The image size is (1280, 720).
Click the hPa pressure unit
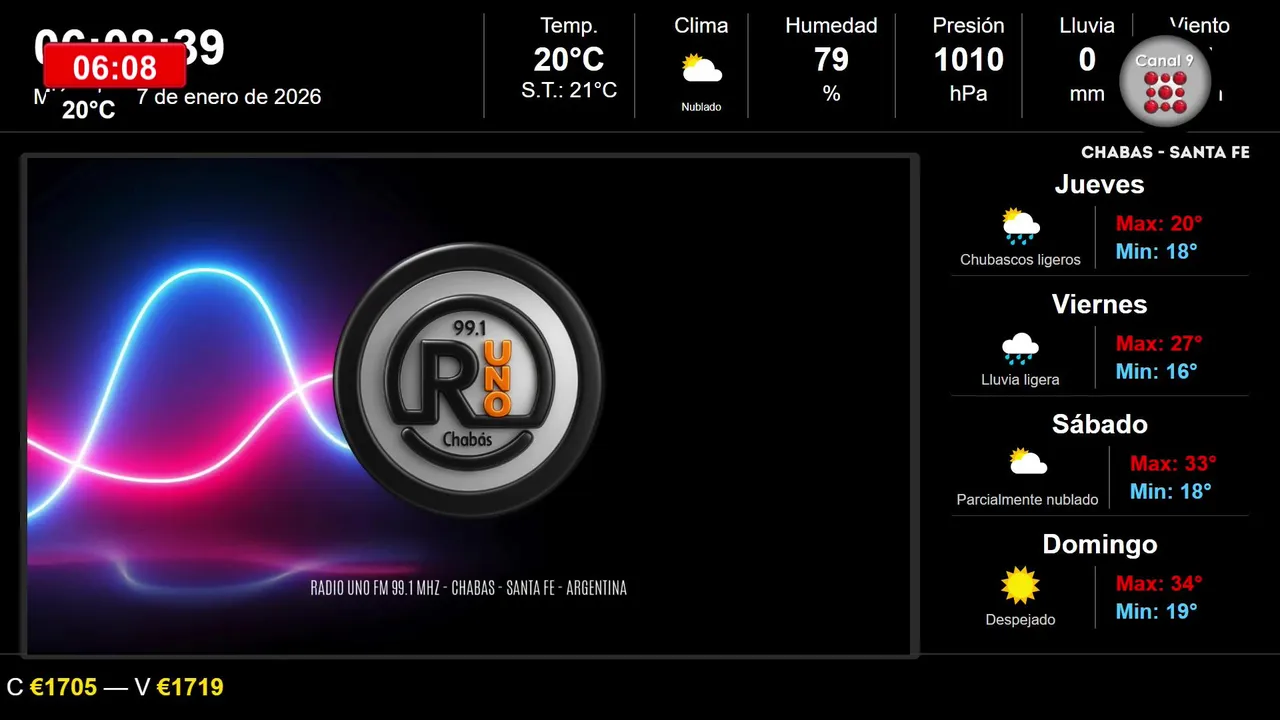[968, 94]
